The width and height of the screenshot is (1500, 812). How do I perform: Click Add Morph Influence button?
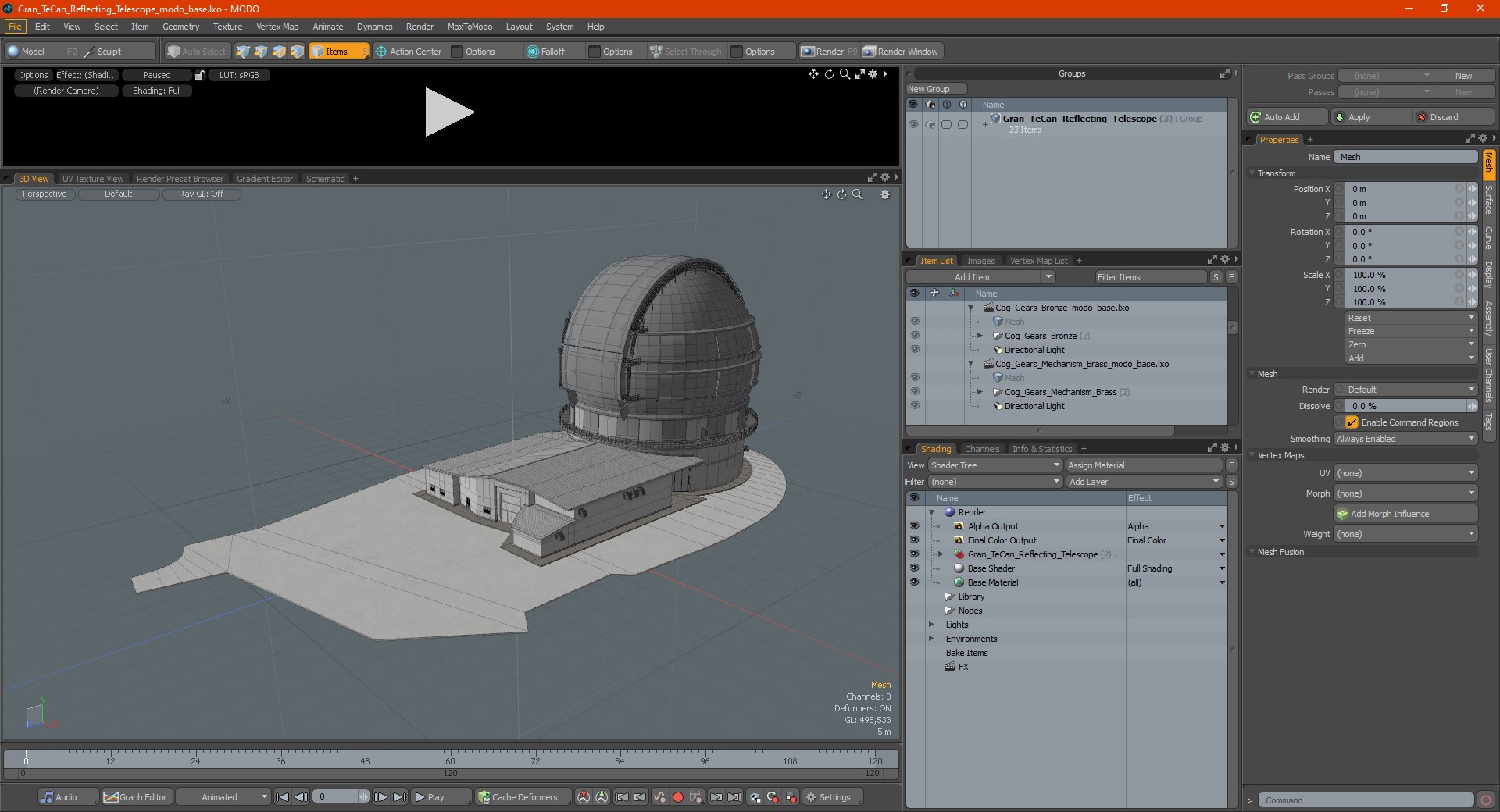point(1405,514)
